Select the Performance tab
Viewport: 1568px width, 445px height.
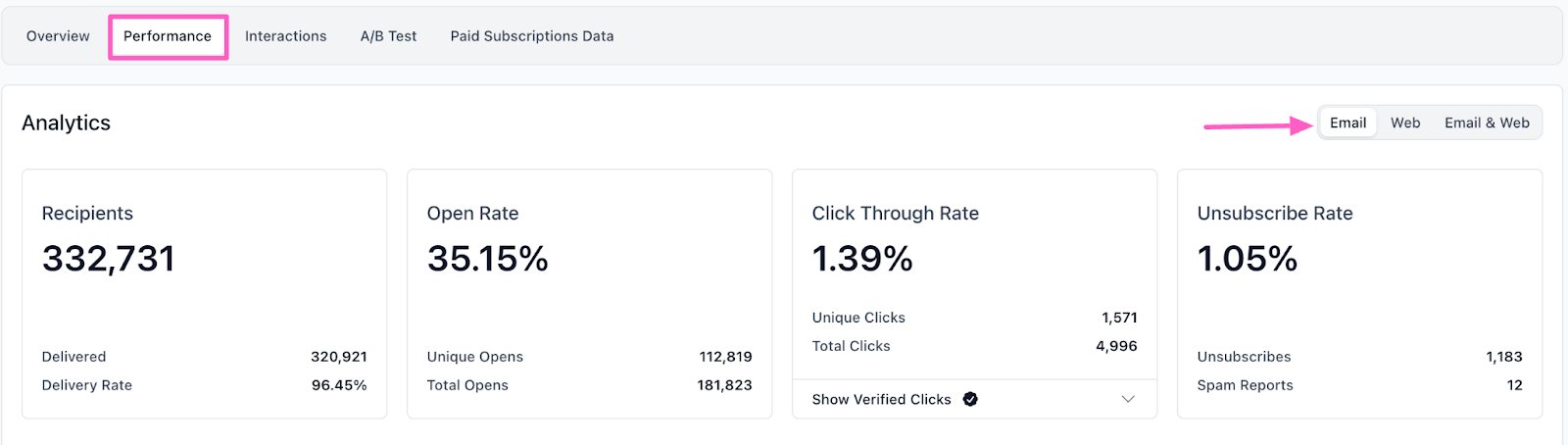pyautogui.click(x=168, y=36)
